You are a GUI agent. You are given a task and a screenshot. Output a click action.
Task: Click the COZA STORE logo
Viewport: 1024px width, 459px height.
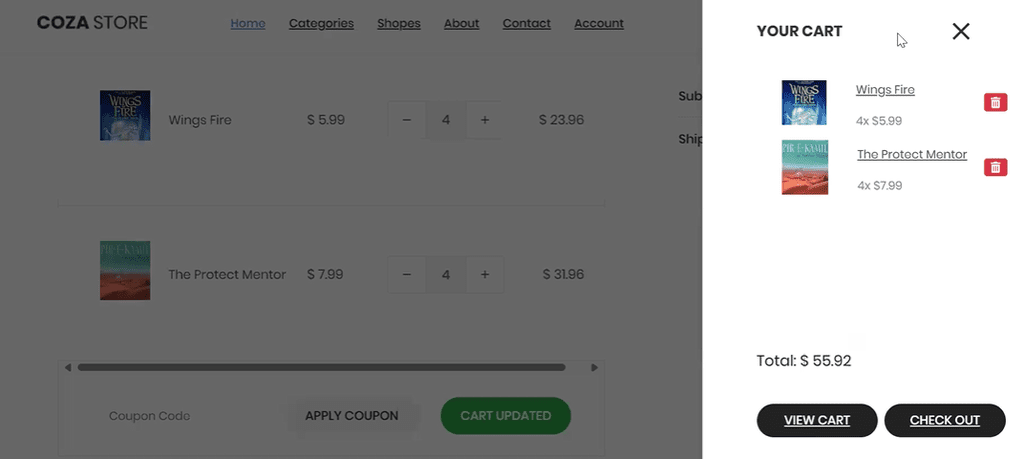coord(92,22)
